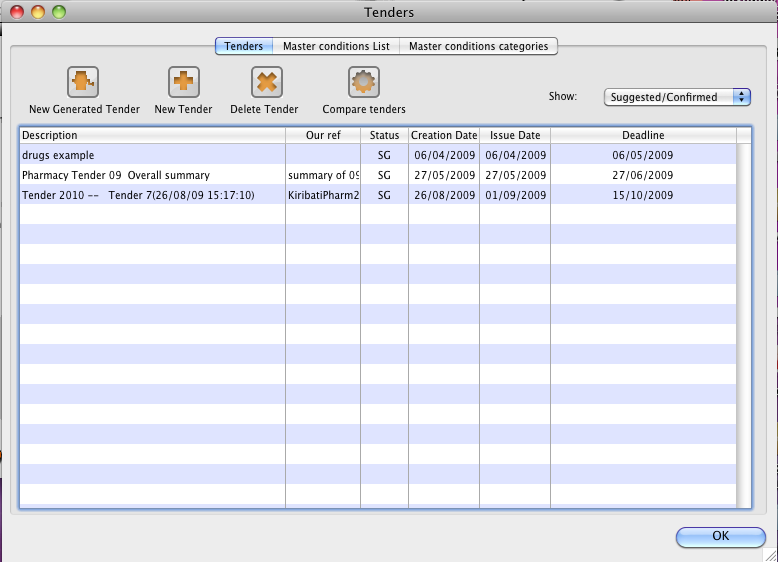Sort by Creation Date column header
Image resolution: width=778 pixels, height=562 pixels.
(x=444, y=135)
